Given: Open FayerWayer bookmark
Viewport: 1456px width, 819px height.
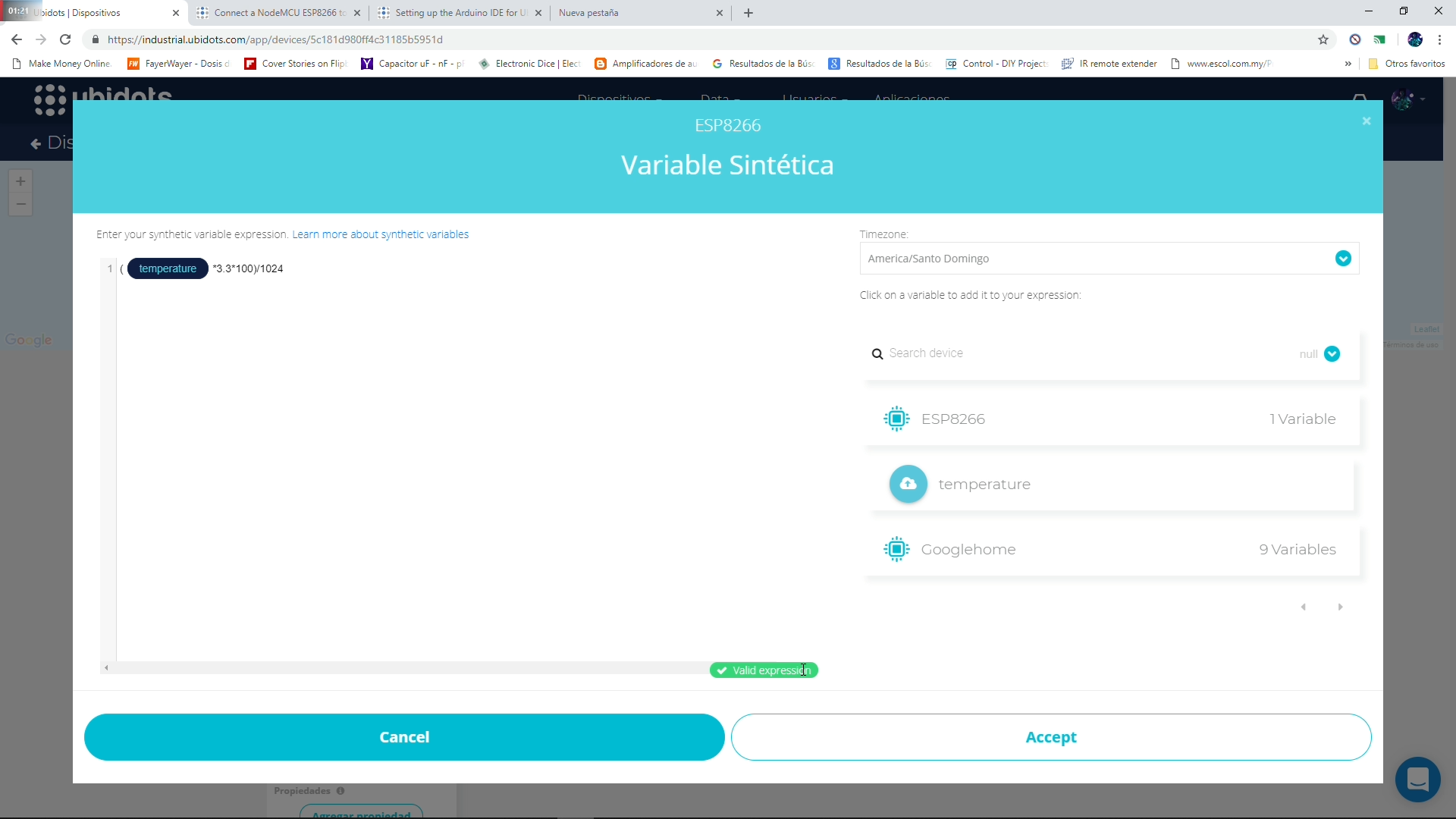Looking at the screenshot, I should [x=179, y=64].
